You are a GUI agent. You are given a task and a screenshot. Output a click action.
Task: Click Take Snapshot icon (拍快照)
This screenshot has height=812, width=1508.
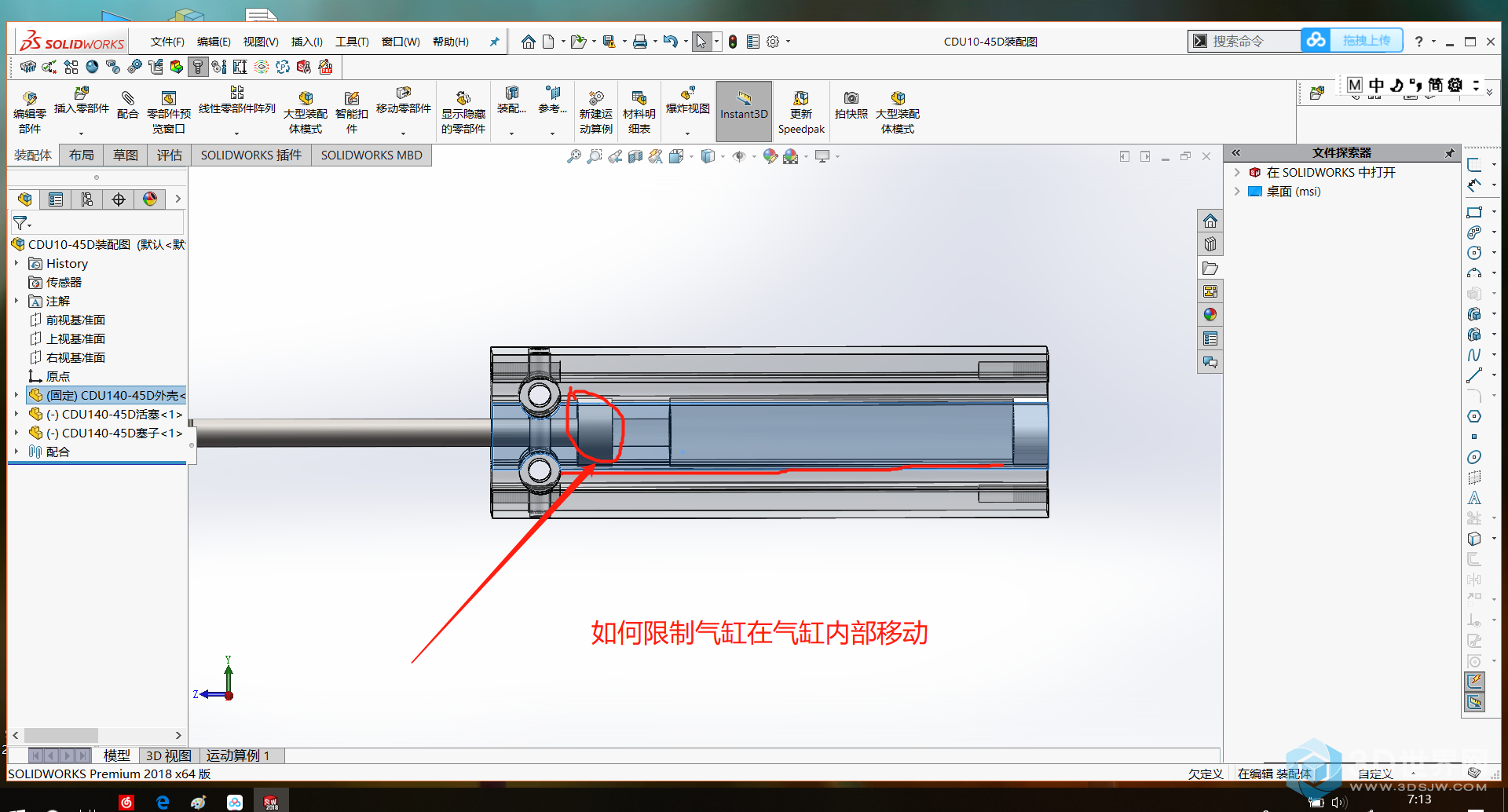(851, 104)
